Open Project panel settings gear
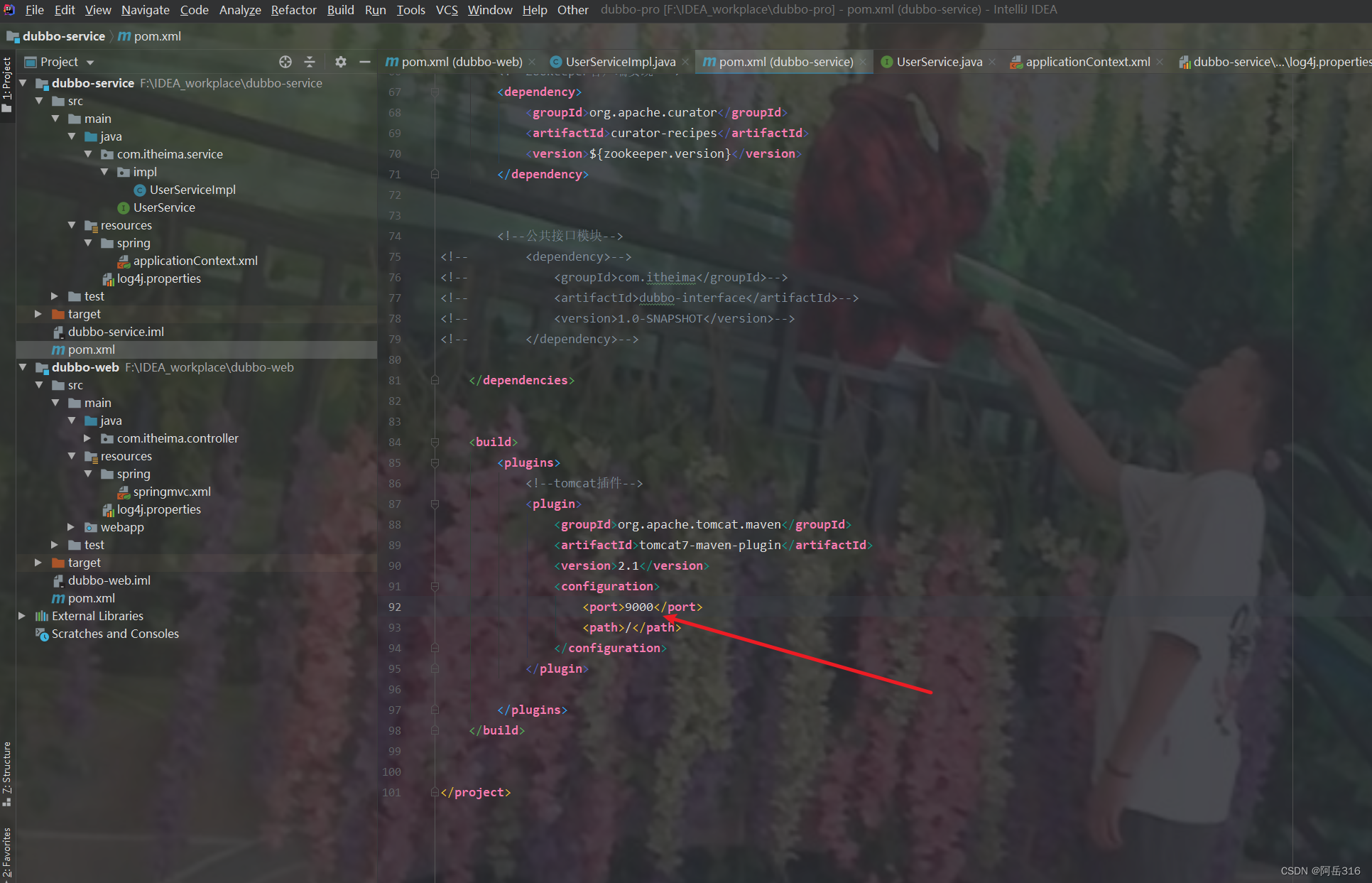This screenshot has width=1372, height=883. [341, 62]
